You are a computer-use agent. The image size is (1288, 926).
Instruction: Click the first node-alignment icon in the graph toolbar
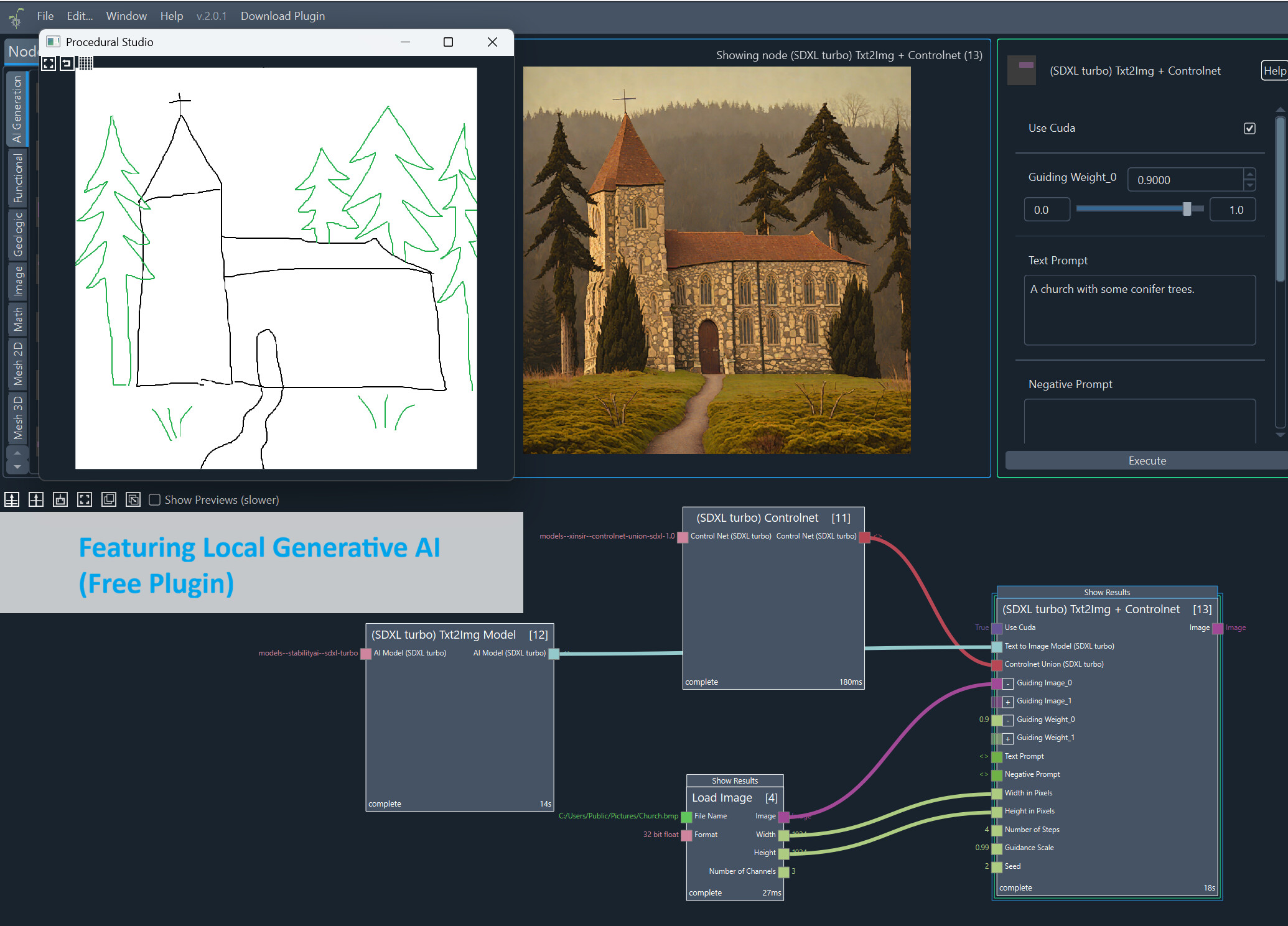tap(12, 499)
